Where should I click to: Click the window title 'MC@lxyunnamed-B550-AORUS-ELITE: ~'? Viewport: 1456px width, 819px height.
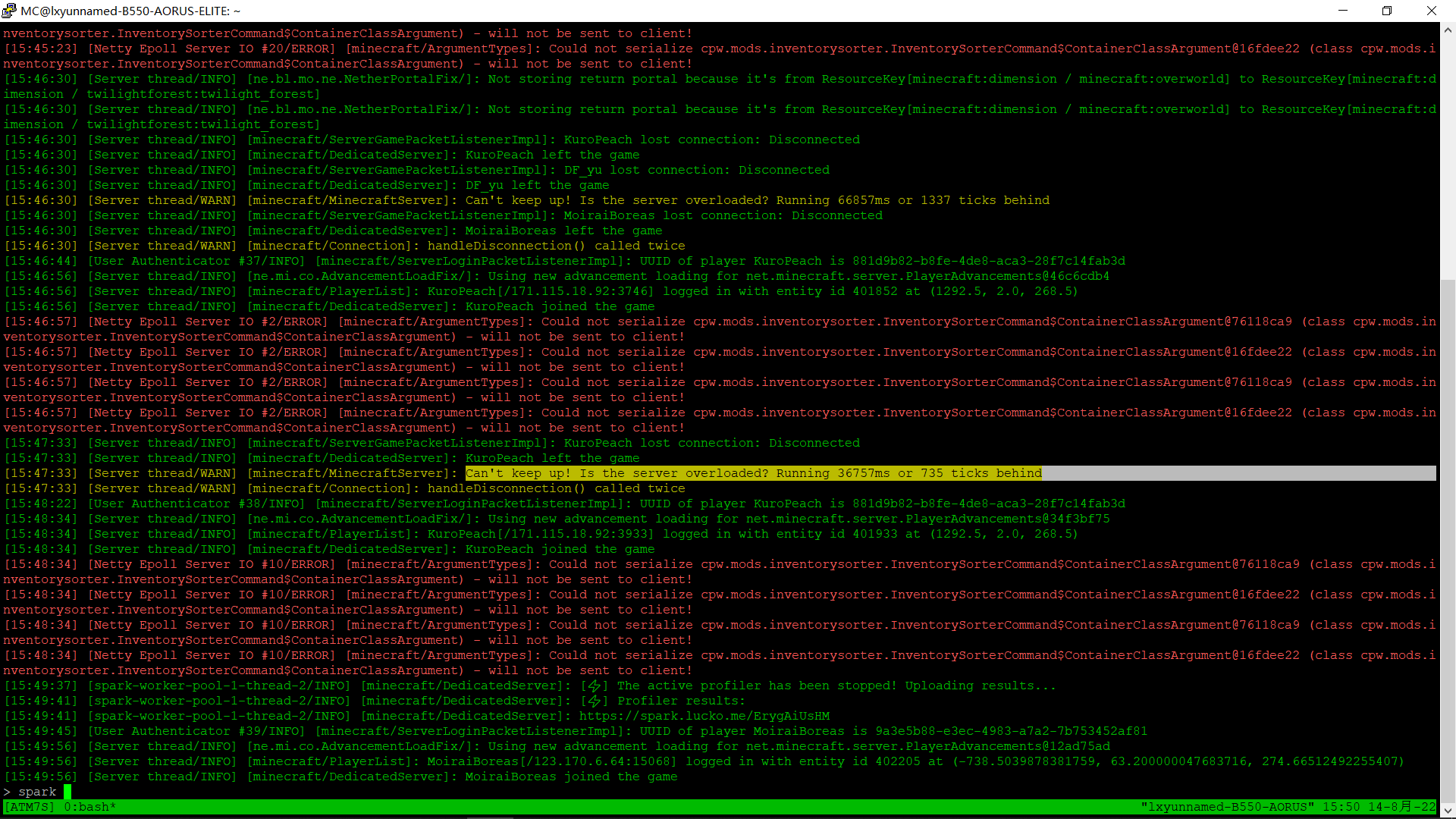[130, 11]
